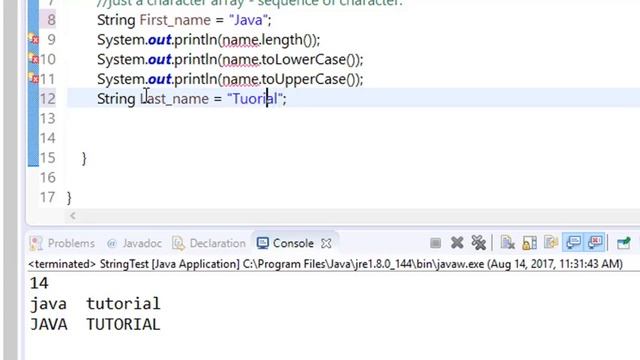Click the error marker on line 10
Screen dimensions: 640x360
[34, 59]
